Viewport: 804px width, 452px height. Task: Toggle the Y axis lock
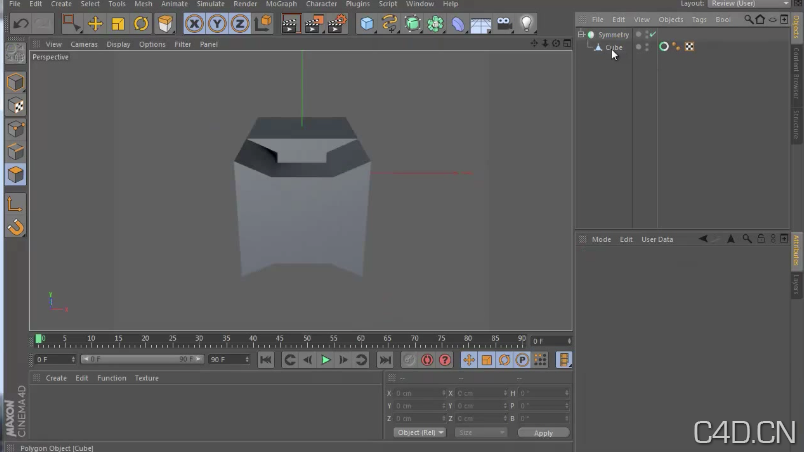(217, 24)
